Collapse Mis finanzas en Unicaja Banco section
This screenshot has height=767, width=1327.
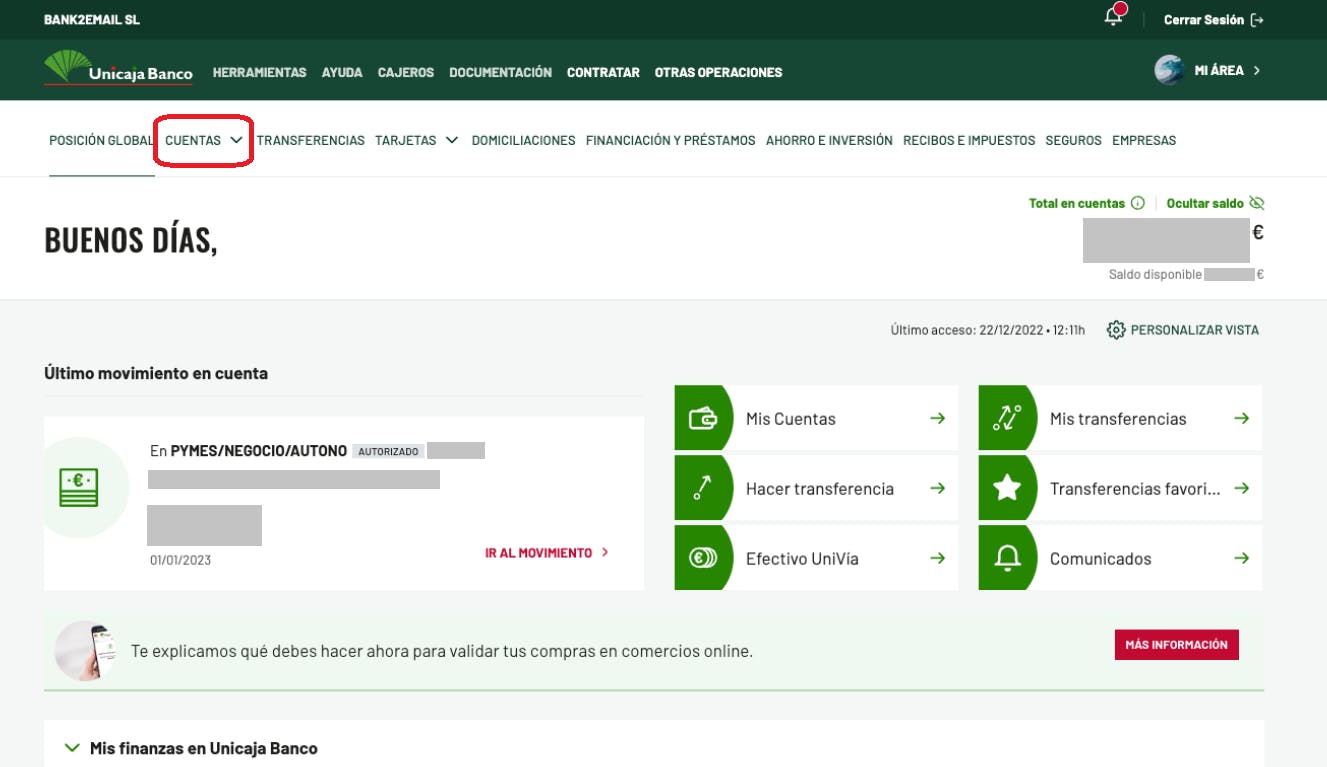click(71, 748)
